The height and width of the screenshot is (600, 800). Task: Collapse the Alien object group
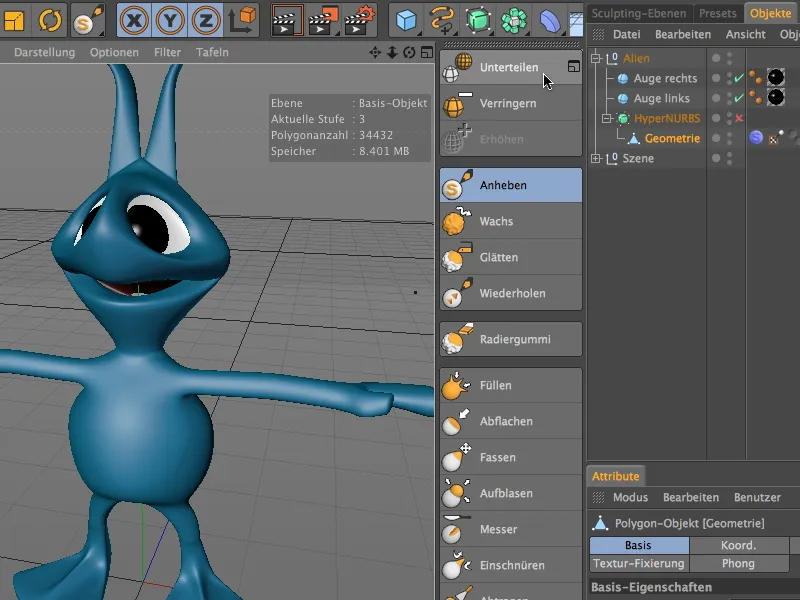click(x=595, y=58)
